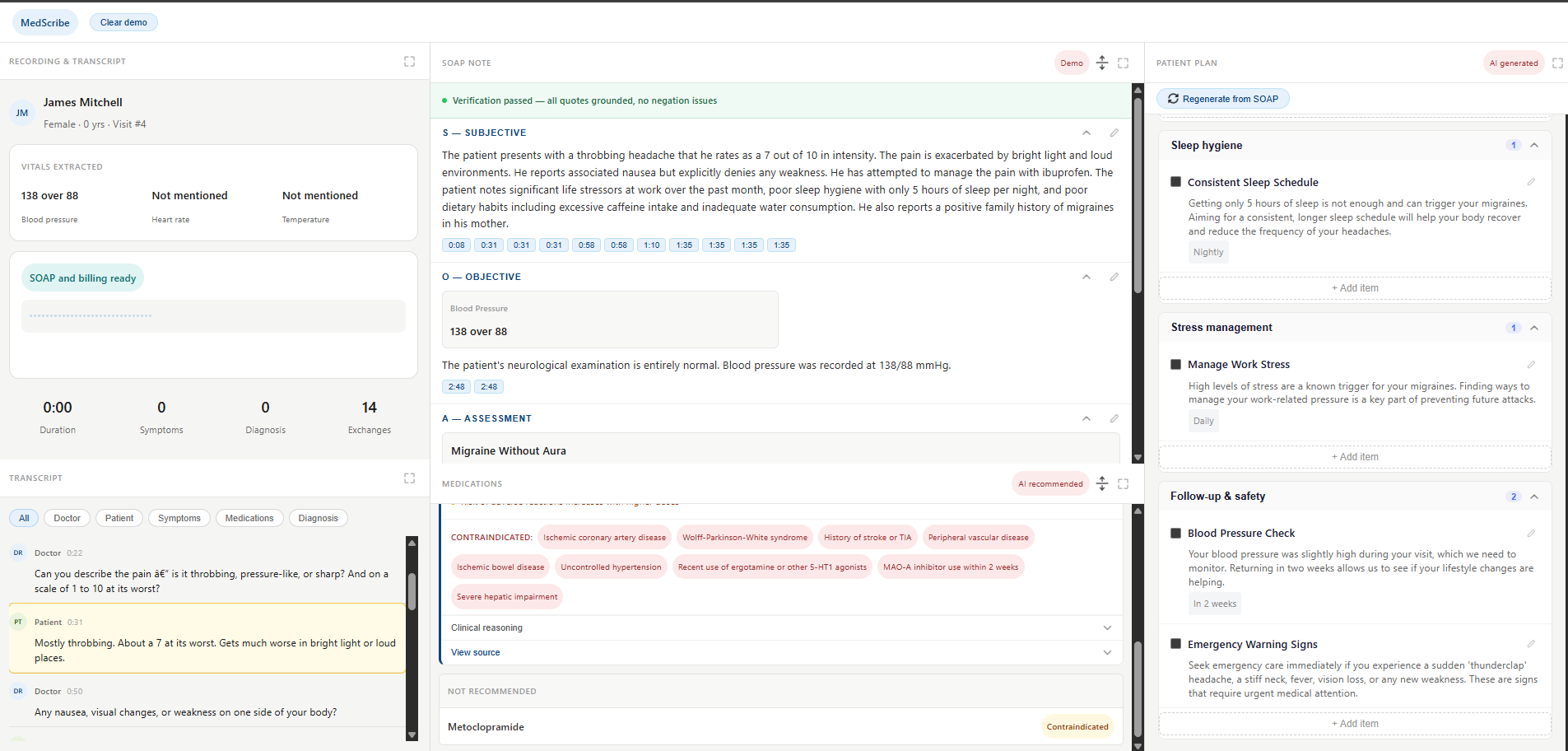Click the Ischemic coronary artery disease tag

(605, 538)
